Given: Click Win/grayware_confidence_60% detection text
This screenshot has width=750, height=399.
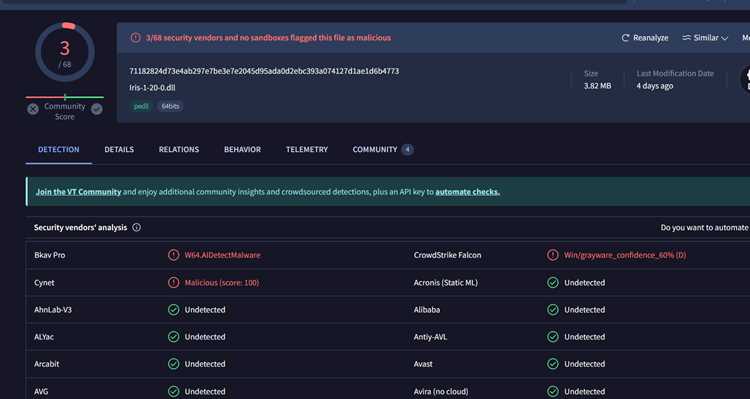Looking at the screenshot, I should coord(625,255).
